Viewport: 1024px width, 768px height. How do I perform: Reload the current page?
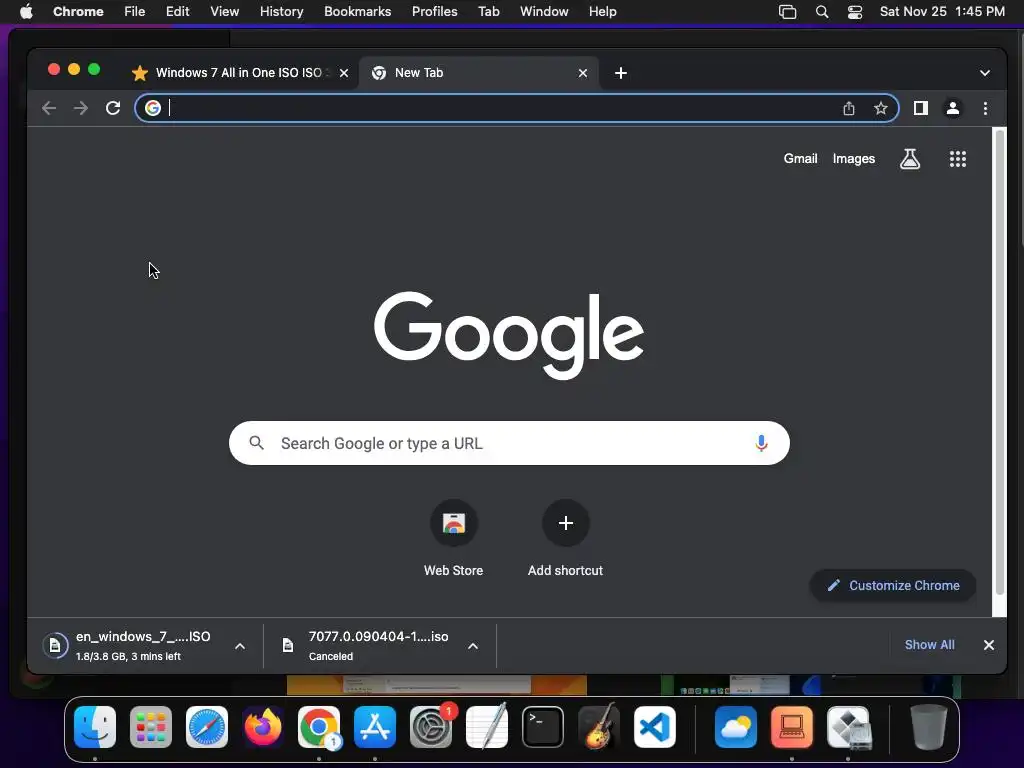tap(113, 108)
